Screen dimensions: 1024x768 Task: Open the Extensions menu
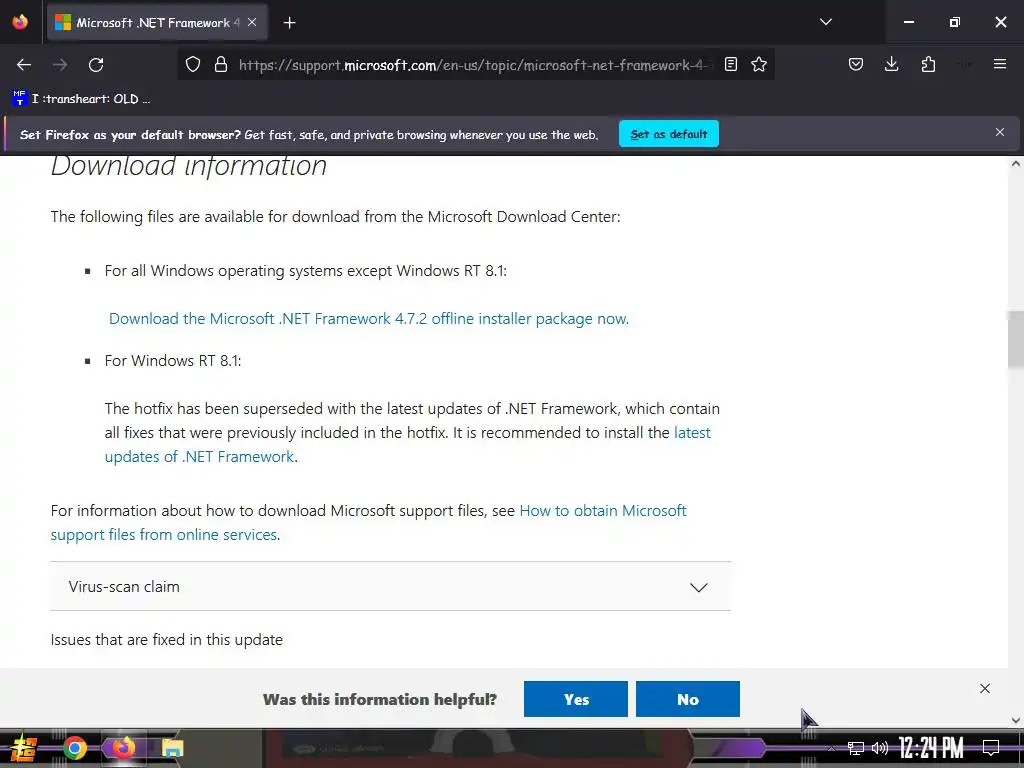[x=928, y=65]
